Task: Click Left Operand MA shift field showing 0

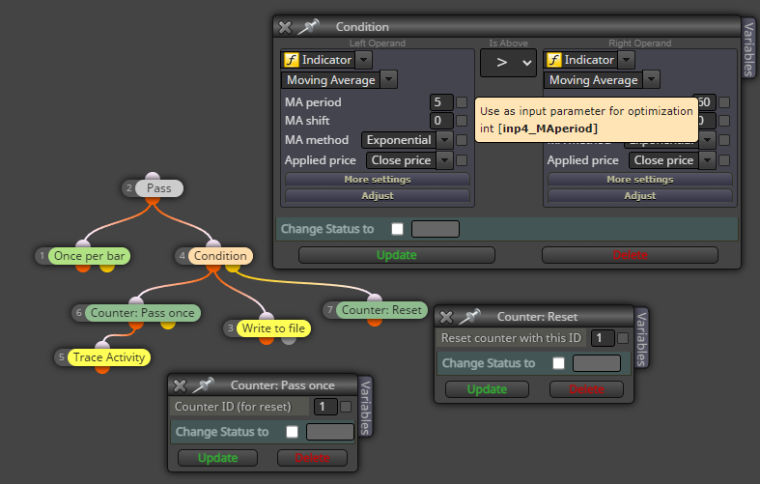Action: pyautogui.click(x=442, y=121)
